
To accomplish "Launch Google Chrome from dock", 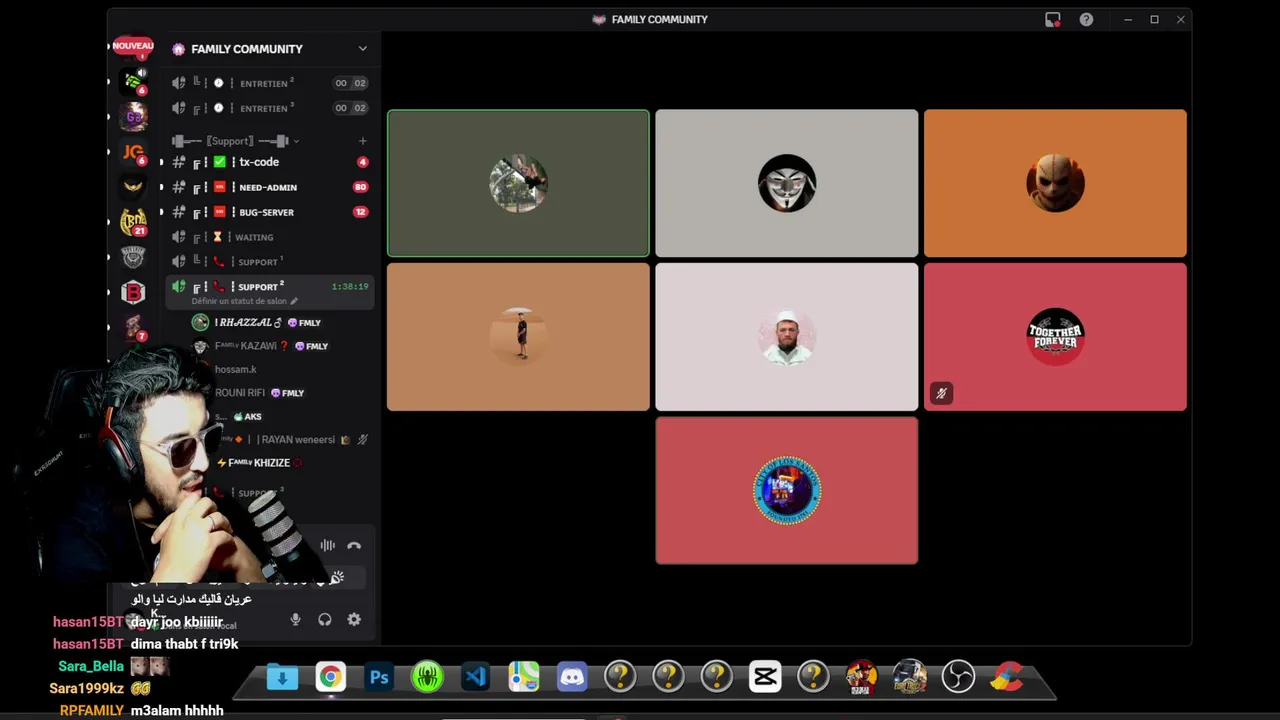I will click(x=330, y=678).
